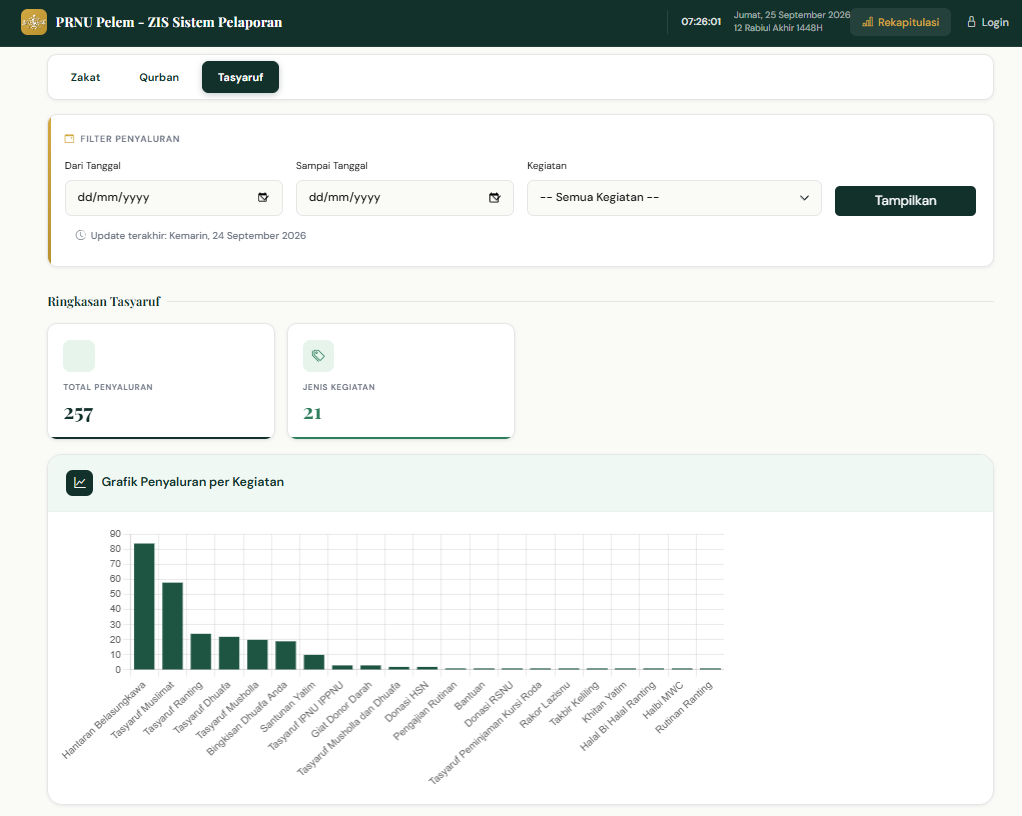The height and width of the screenshot is (816, 1022).
Task: Click the Update terakhir text
Action: point(198,235)
